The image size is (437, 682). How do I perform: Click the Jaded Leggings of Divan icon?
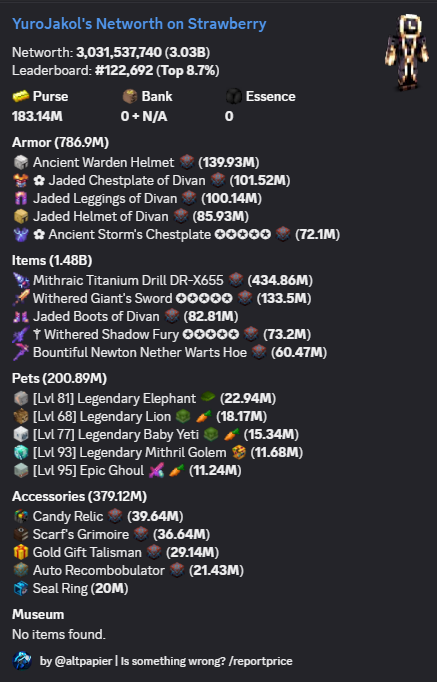[x=20, y=198]
